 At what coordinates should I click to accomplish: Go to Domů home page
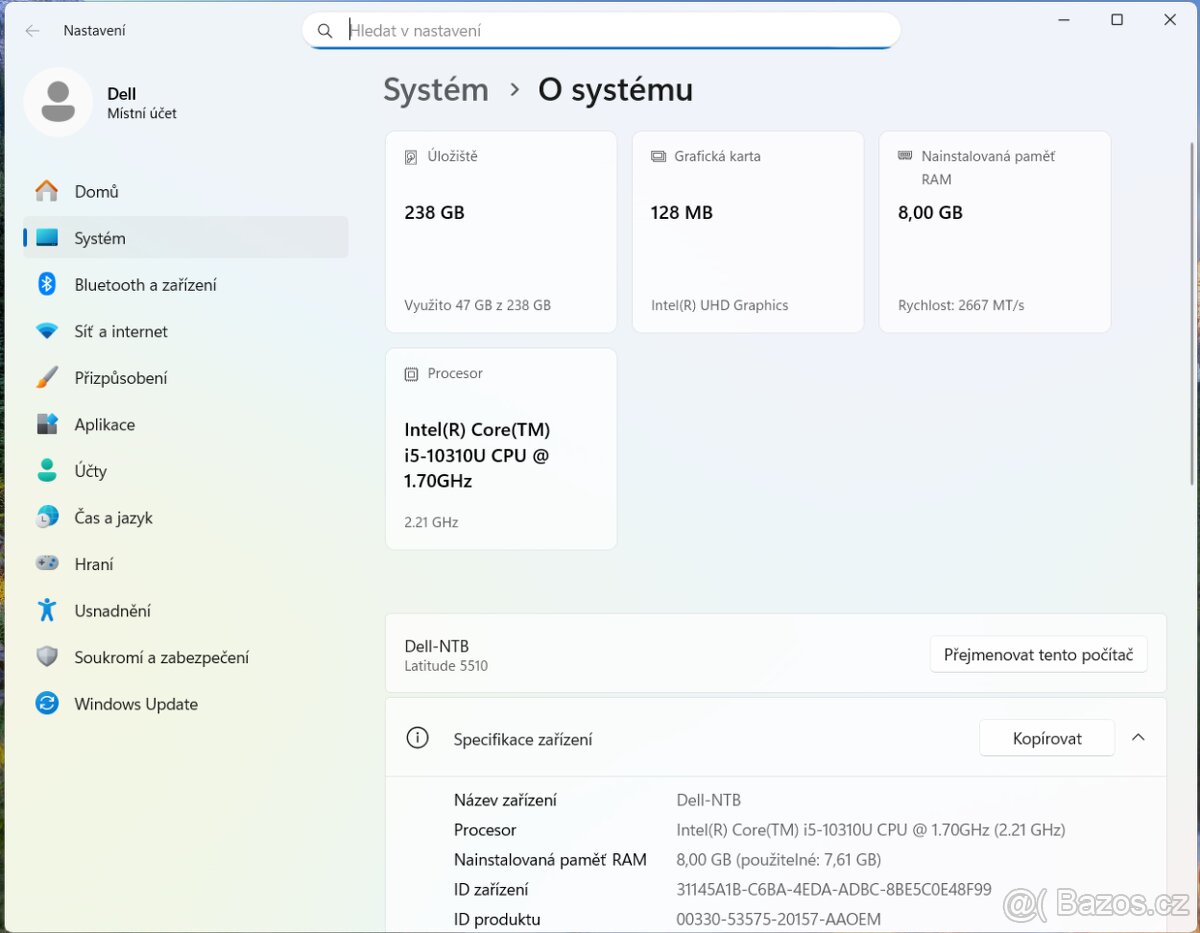tap(98, 191)
